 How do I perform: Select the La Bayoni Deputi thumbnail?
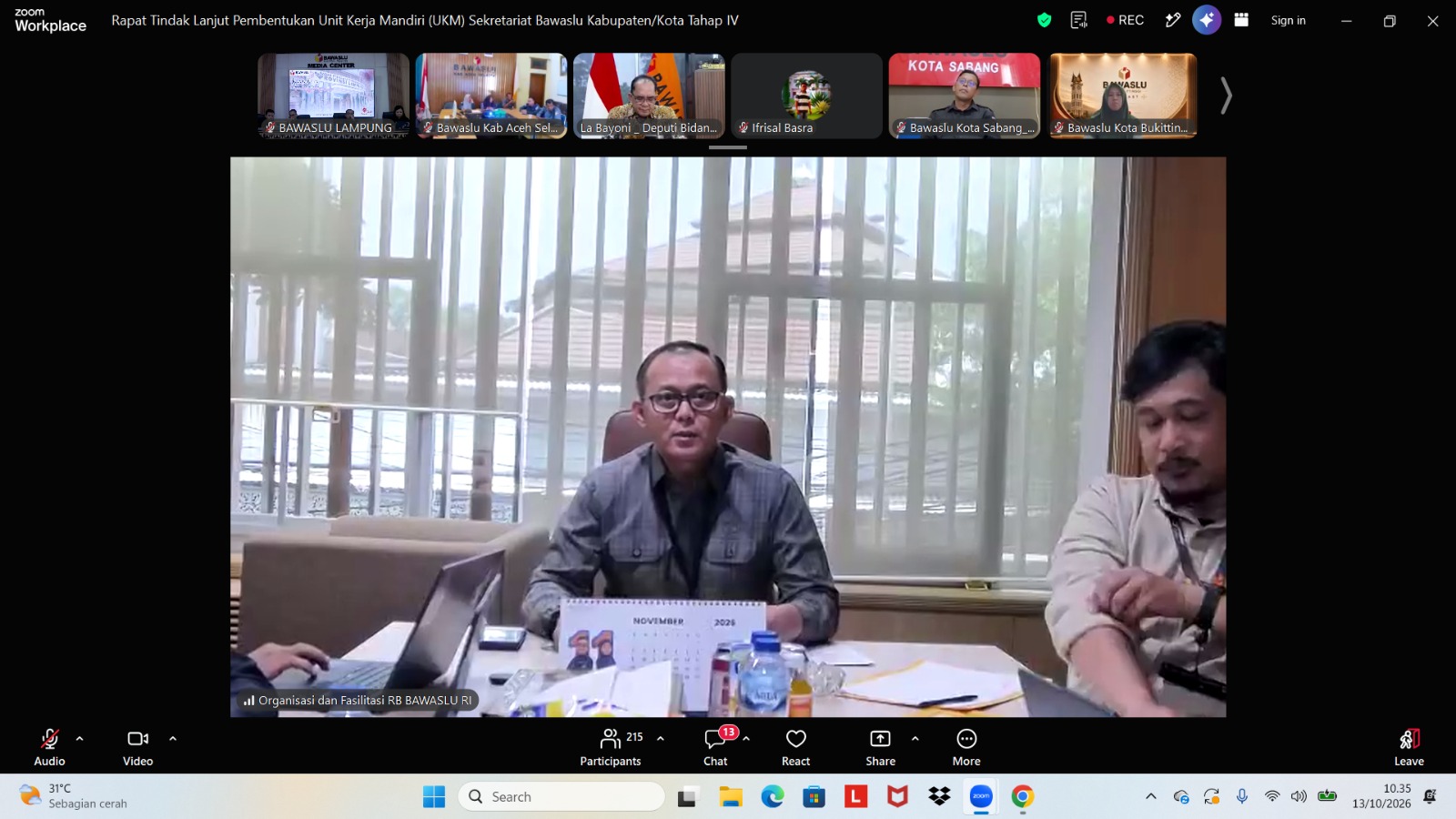click(649, 96)
